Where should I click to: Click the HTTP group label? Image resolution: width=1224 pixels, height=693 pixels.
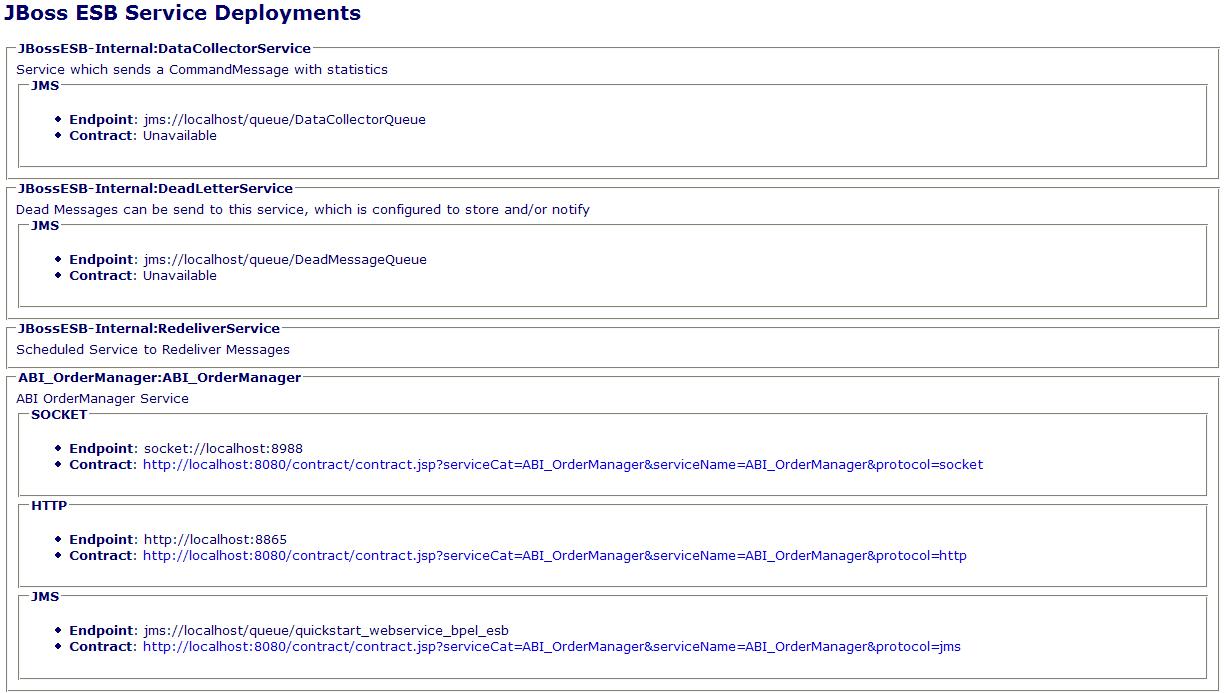click(x=49, y=505)
